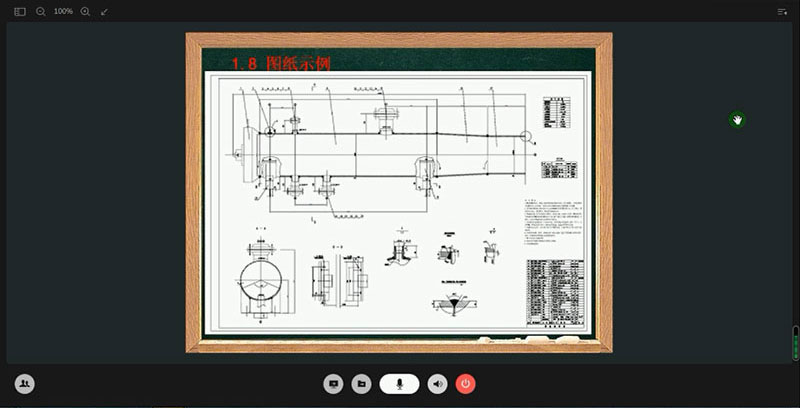Zoom out with the minus magnifier
The width and height of the screenshot is (800, 408).
(x=41, y=11)
